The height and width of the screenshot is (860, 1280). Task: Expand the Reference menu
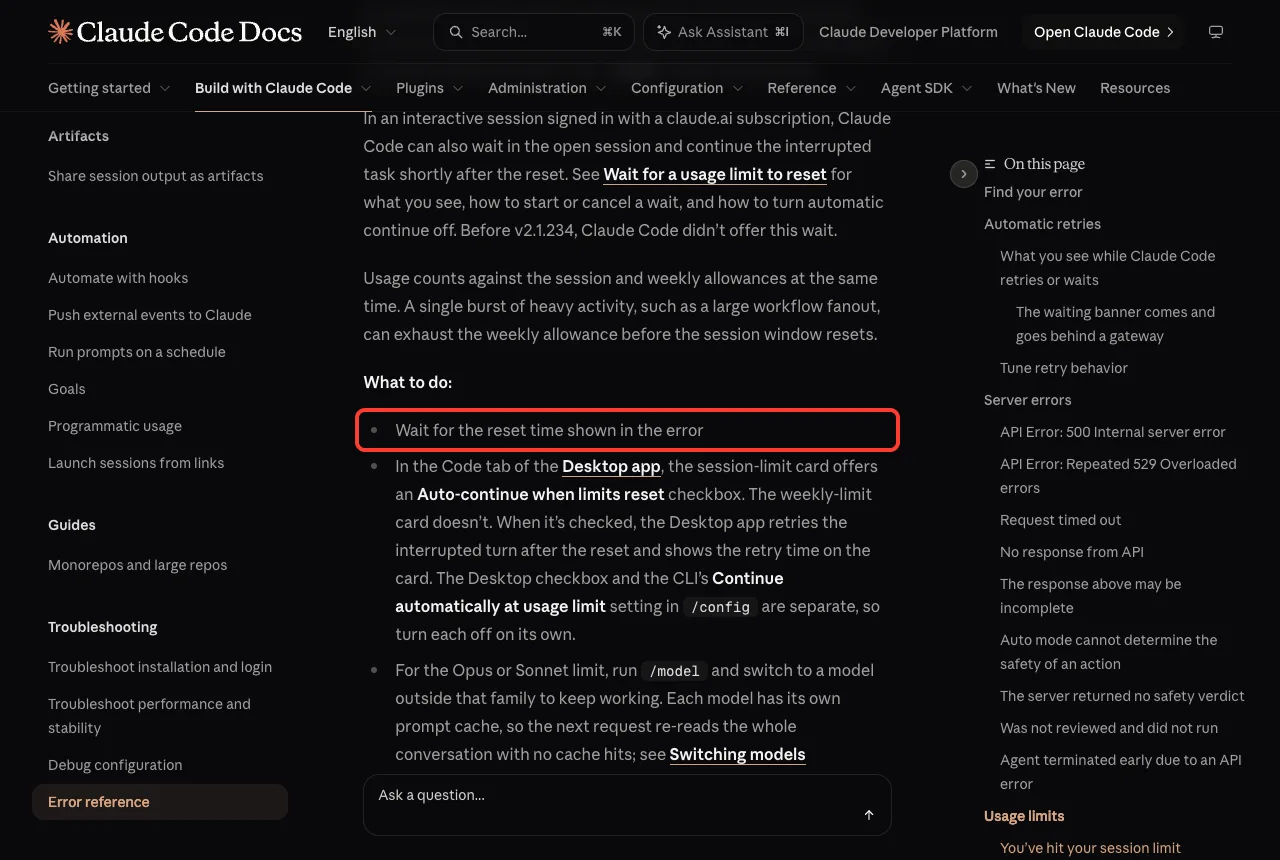(x=812, y=88)
